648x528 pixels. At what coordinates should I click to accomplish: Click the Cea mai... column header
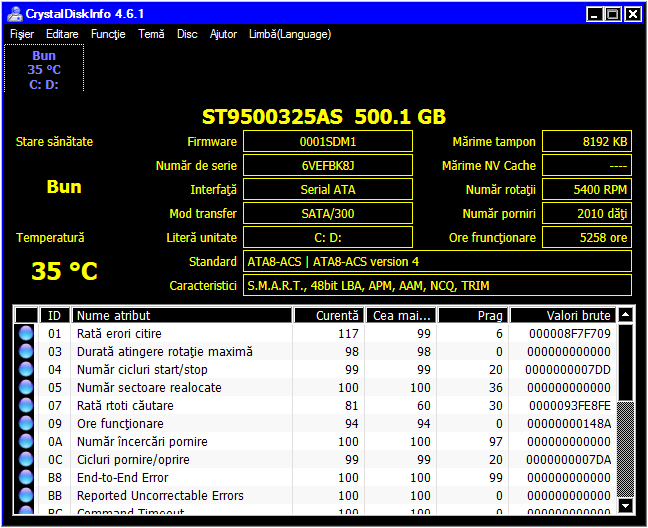click(401, 315)
